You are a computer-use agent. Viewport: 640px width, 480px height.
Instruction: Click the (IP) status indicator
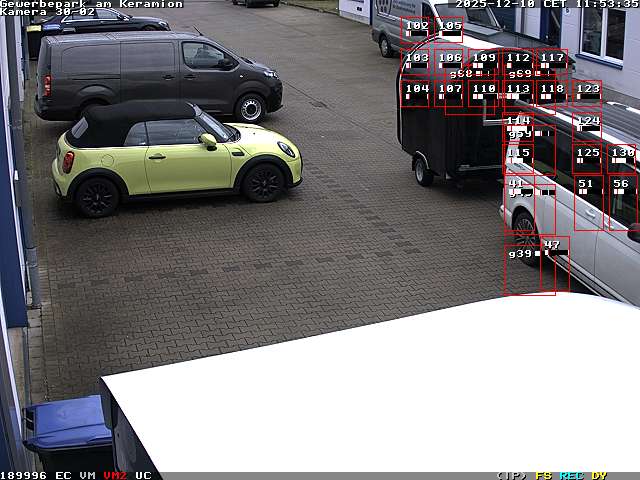pos(511,475)
